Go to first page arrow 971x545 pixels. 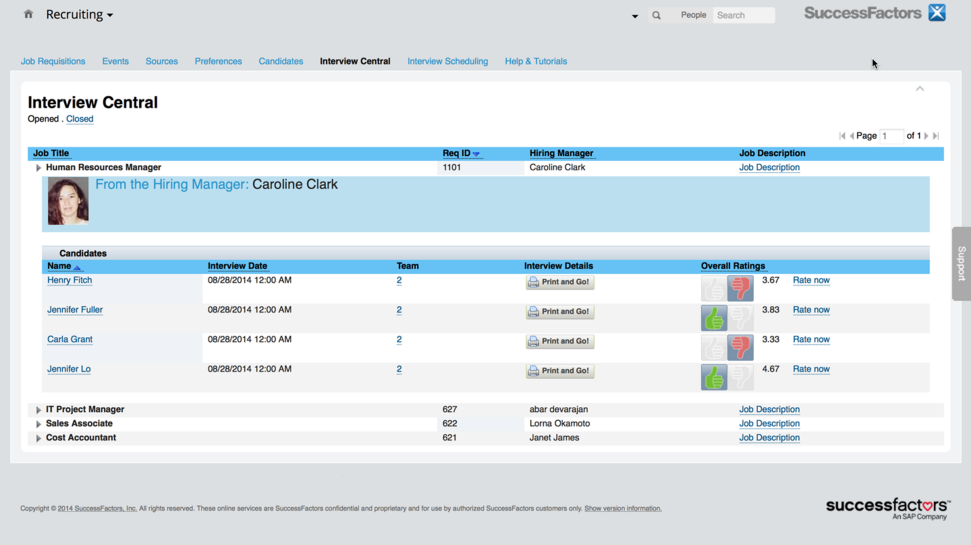tap(842, 136)
